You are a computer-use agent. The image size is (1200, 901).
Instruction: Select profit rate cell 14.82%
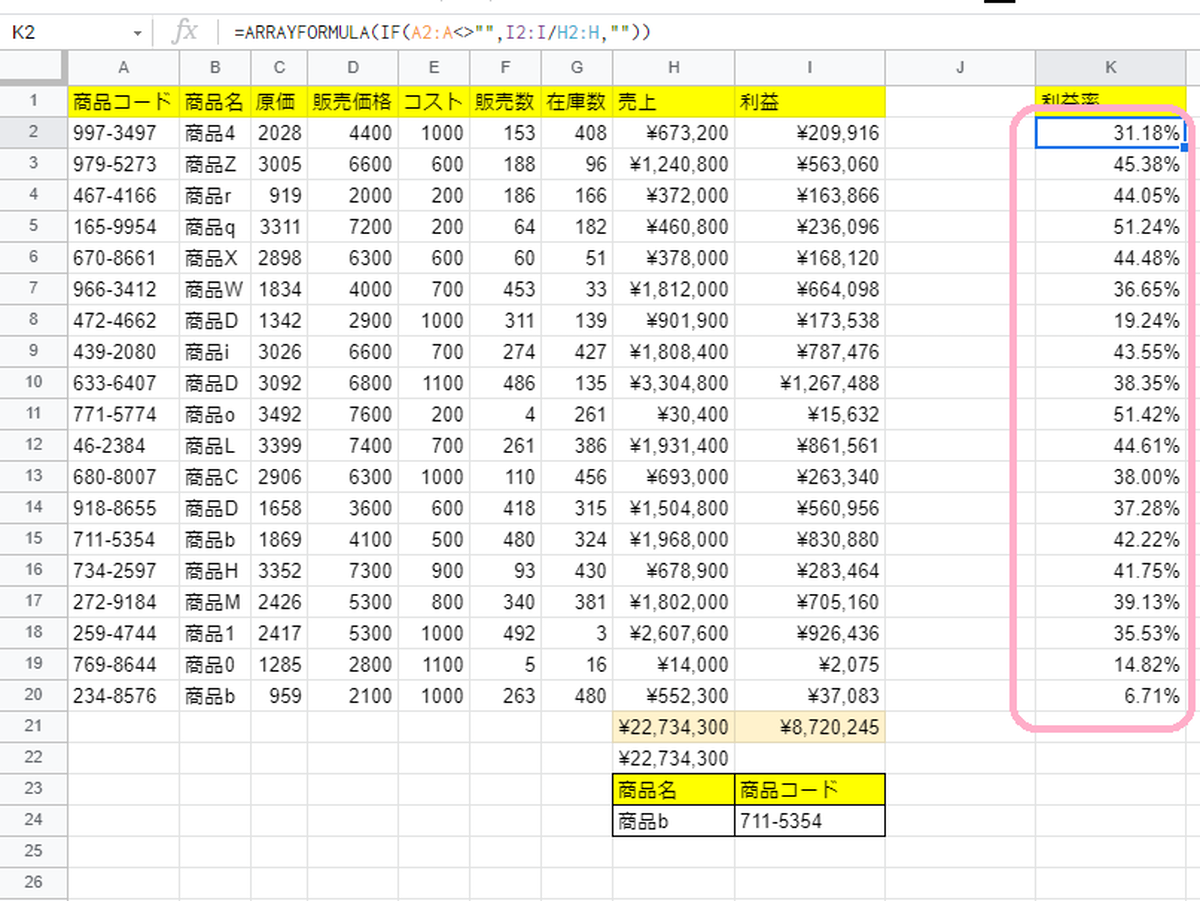[1111, 664]
